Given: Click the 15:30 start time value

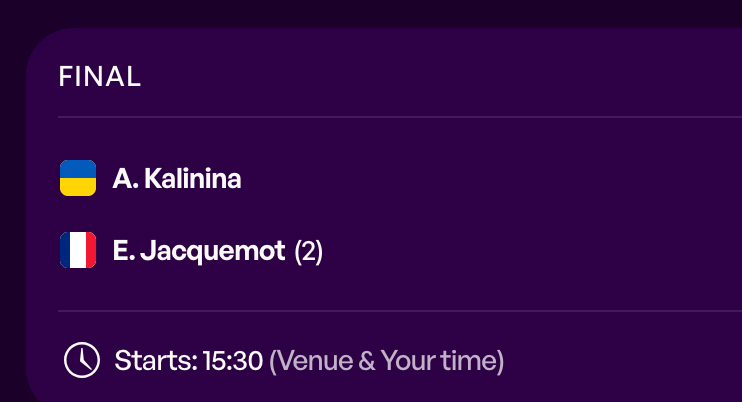Looking at the screenshot, I should (x=232, y=361).
